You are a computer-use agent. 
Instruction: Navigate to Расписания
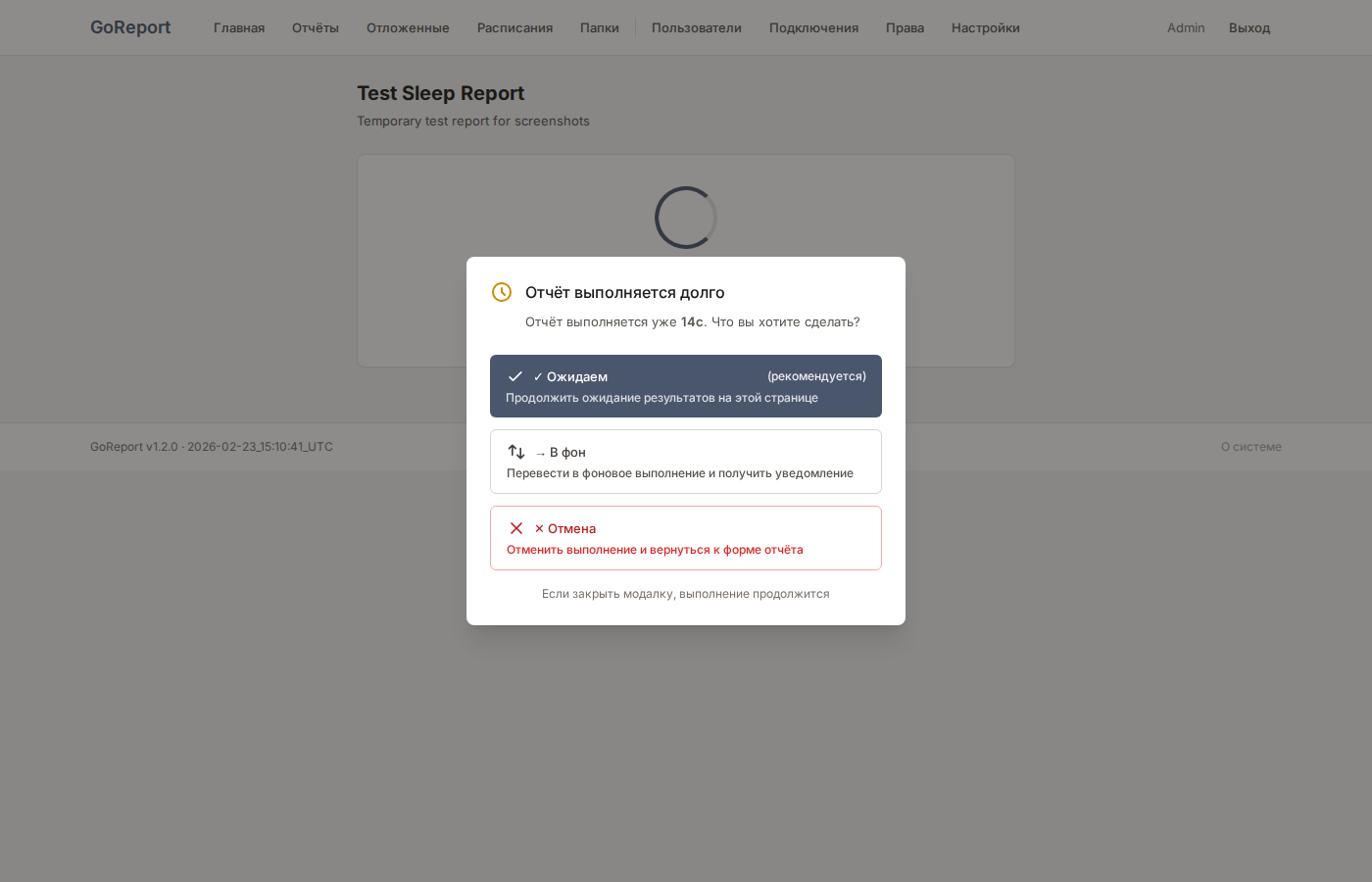[x=514, y=28]
